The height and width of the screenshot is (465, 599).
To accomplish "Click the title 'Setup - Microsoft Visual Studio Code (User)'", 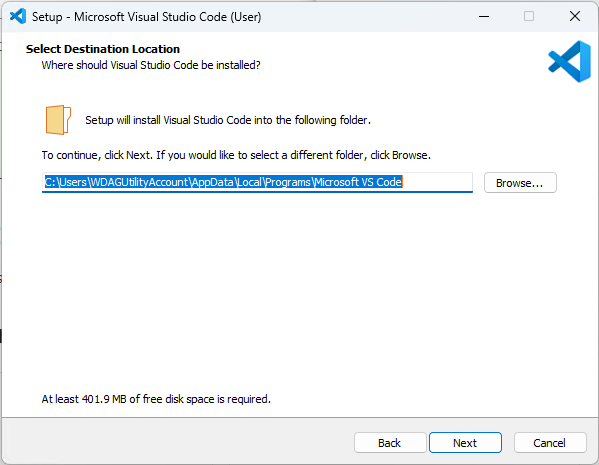I will tap(147, 17).
